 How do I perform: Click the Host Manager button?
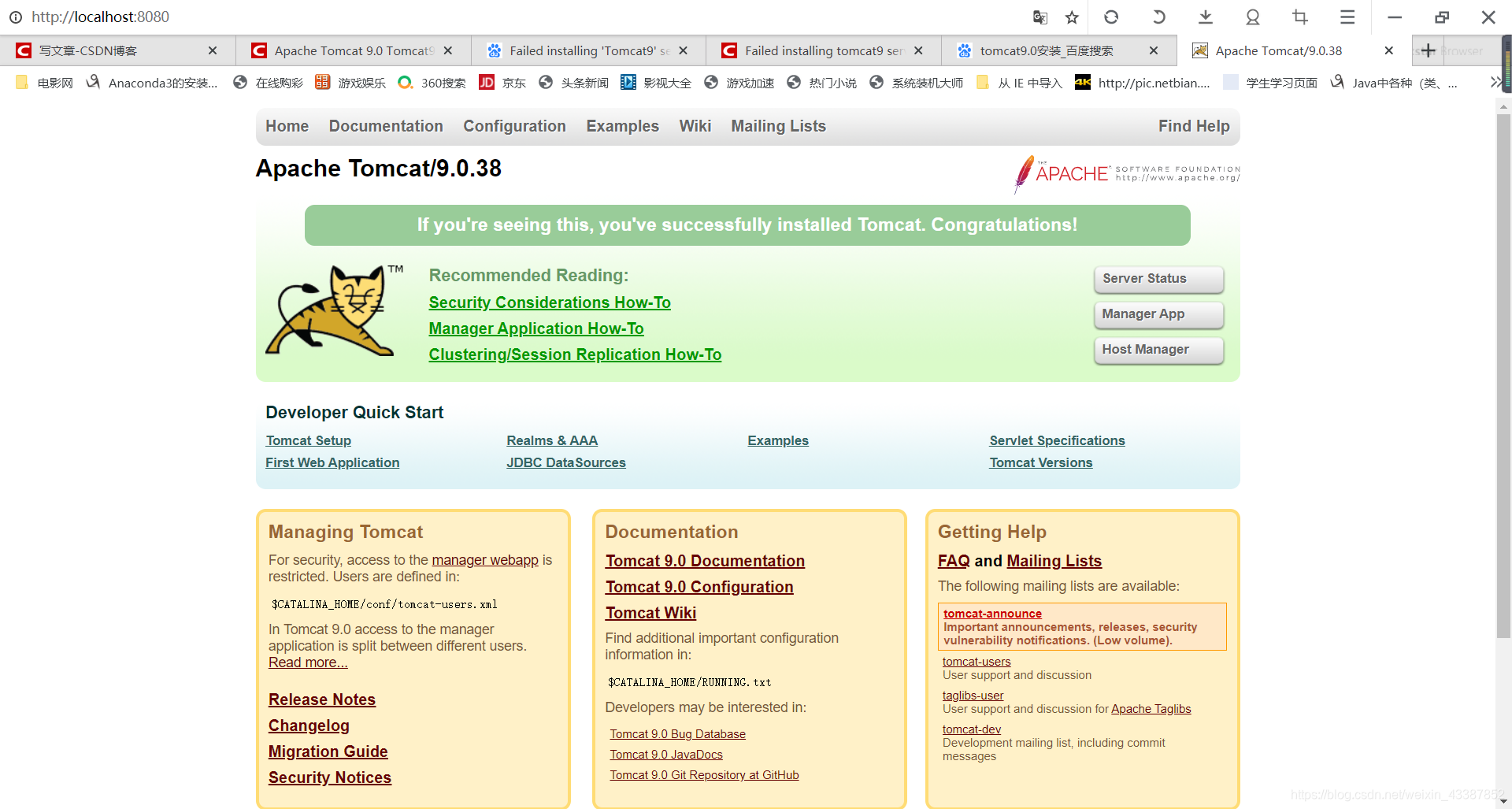[1158, 350]
